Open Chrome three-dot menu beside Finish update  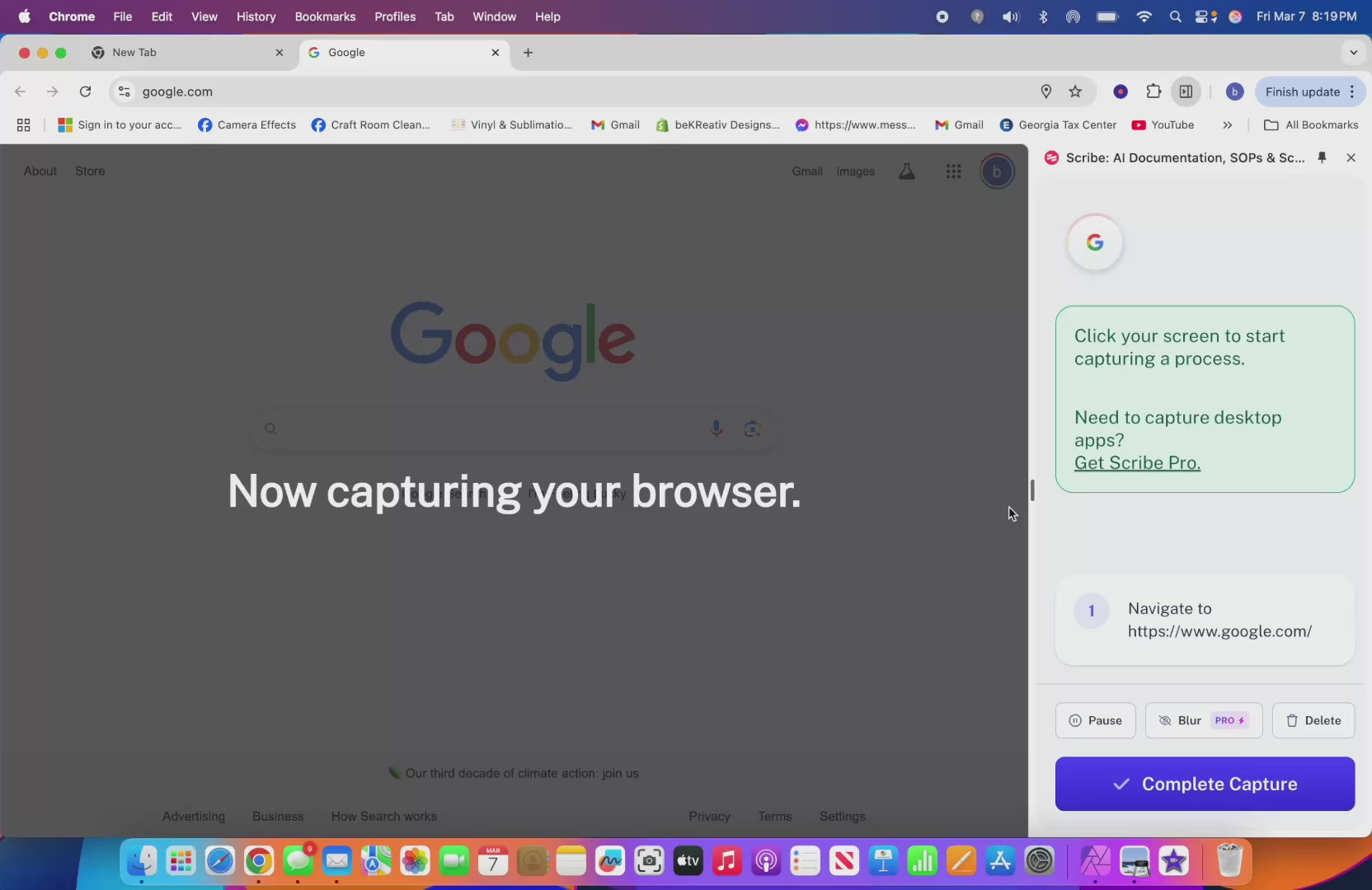1352,91
